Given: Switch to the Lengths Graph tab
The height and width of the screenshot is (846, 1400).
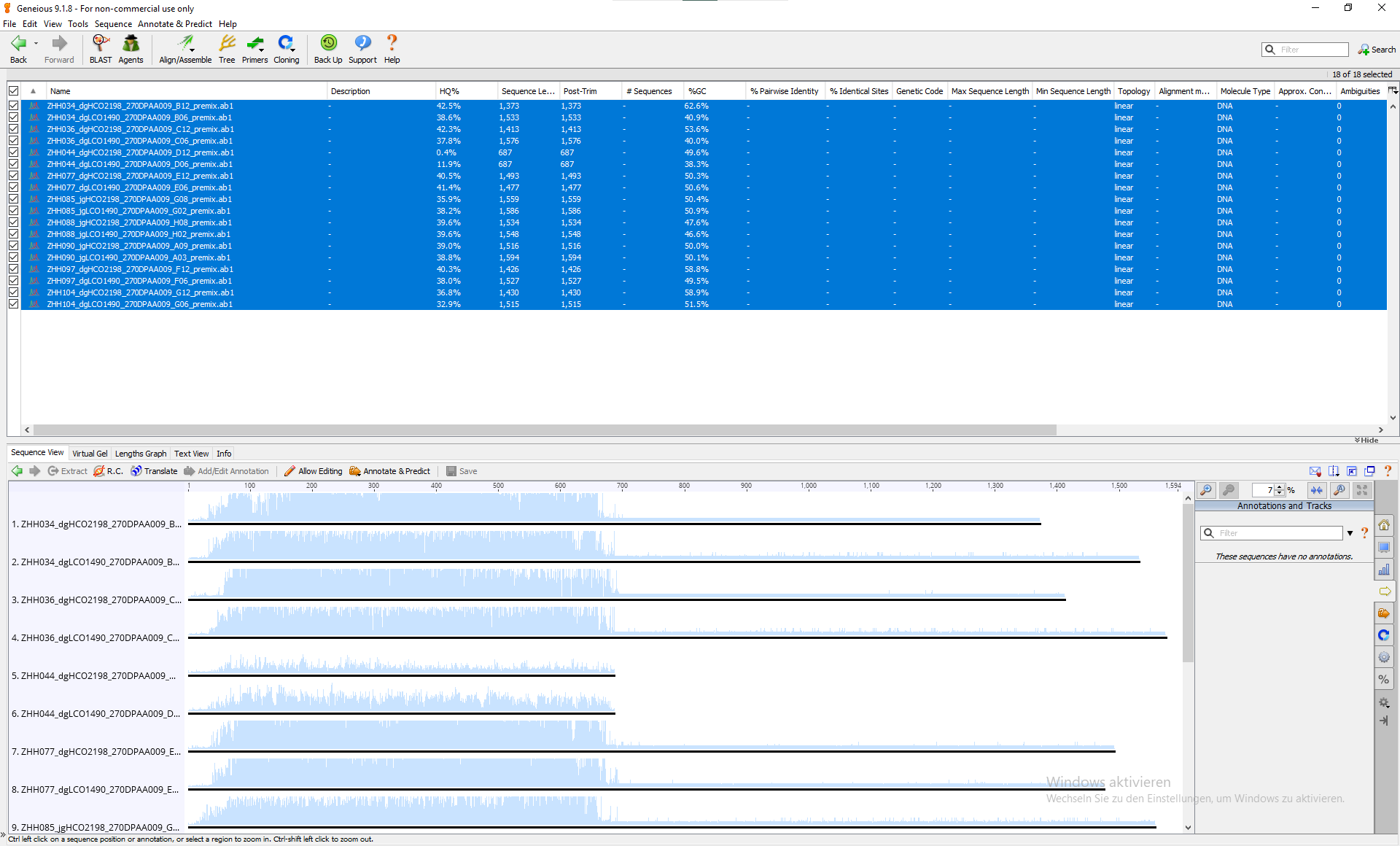Looking at the screenshot, I should 141,454.
